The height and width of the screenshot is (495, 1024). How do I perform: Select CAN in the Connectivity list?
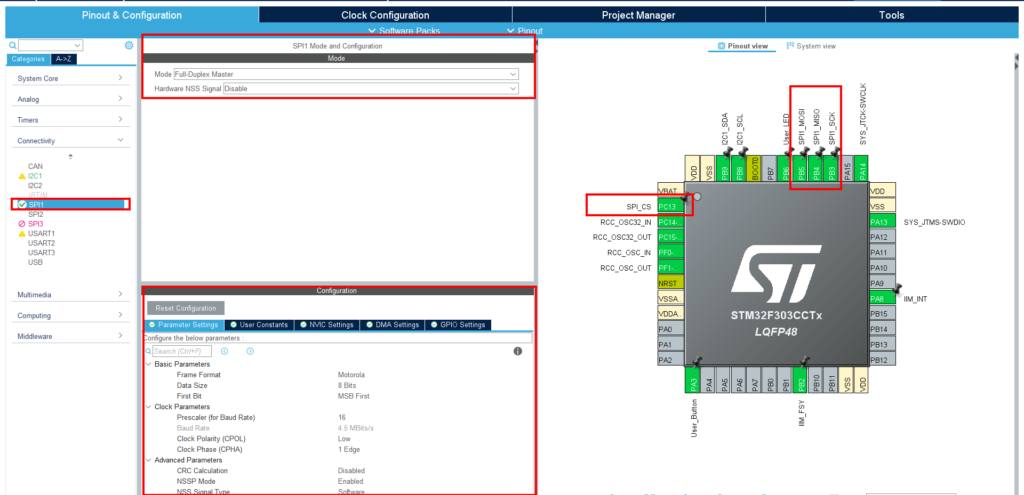pos(35,167)
